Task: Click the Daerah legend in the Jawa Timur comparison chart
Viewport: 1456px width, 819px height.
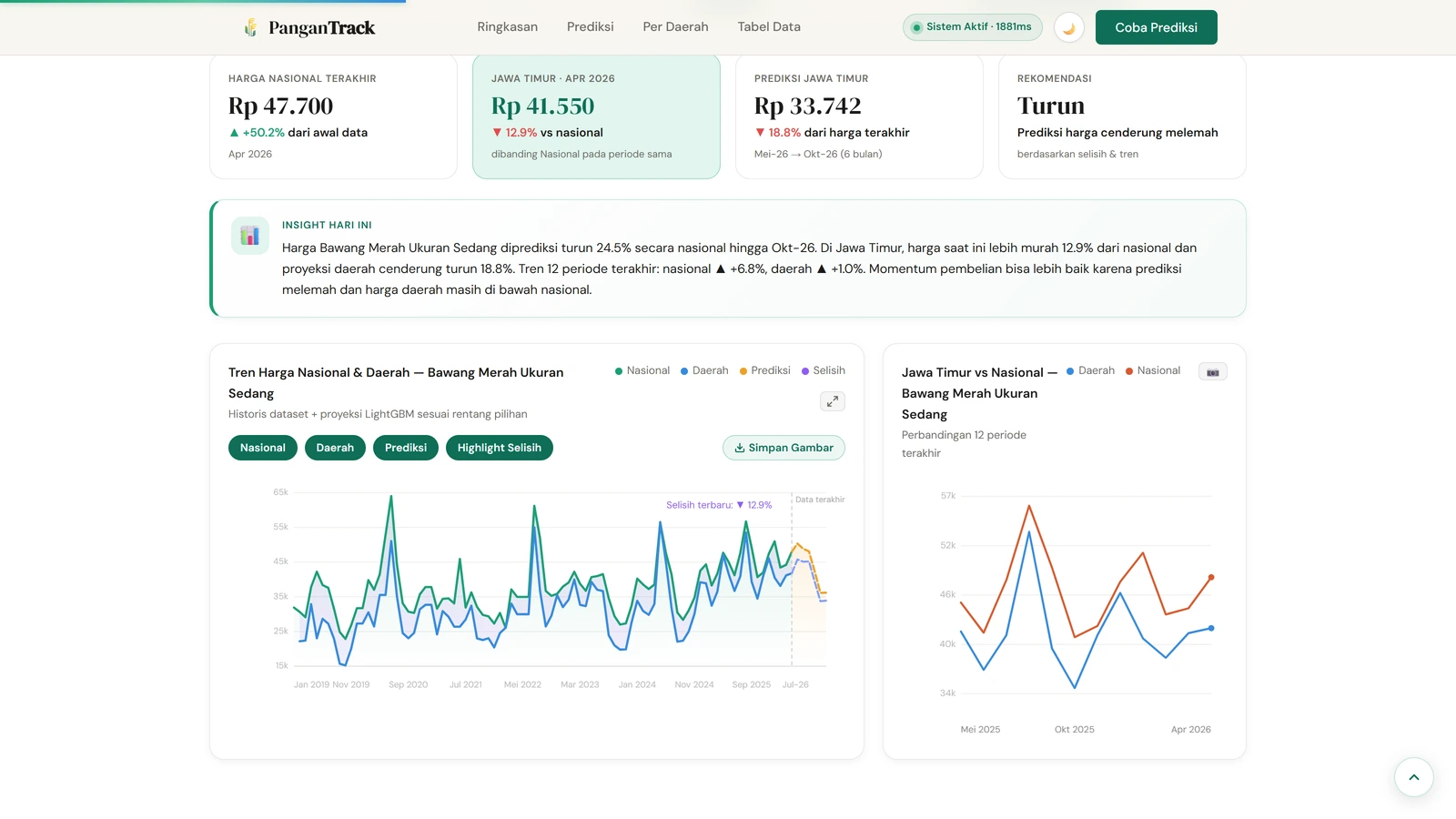Action: coord(1091,370)
